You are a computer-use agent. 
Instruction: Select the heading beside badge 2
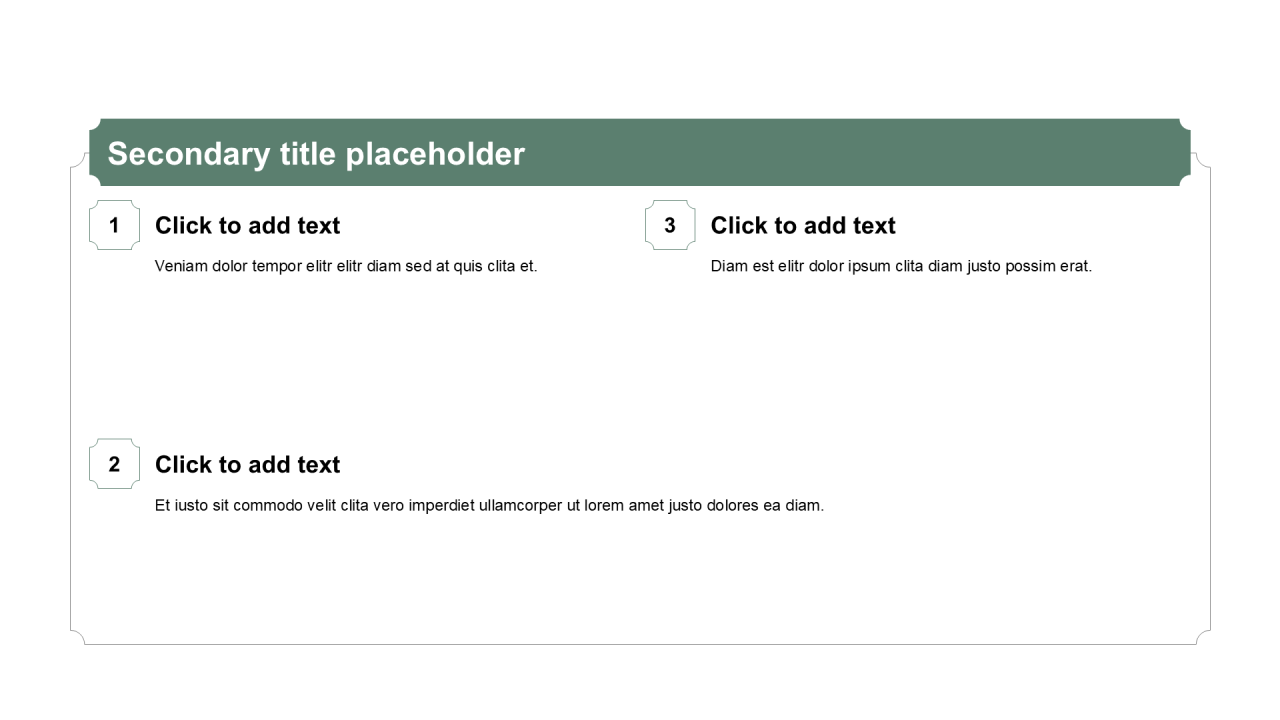click(x=247, y=465)
